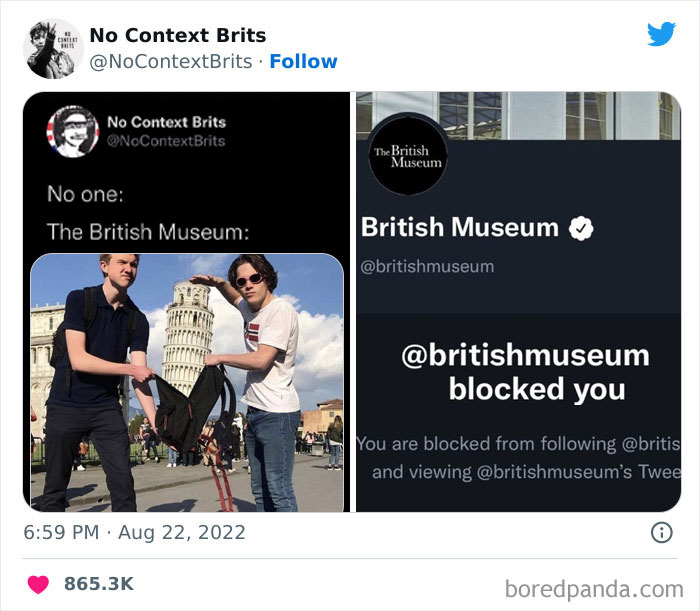
Task: Click the Twitter bird logo
Action: pyautogui.click(x=661, y=34)
